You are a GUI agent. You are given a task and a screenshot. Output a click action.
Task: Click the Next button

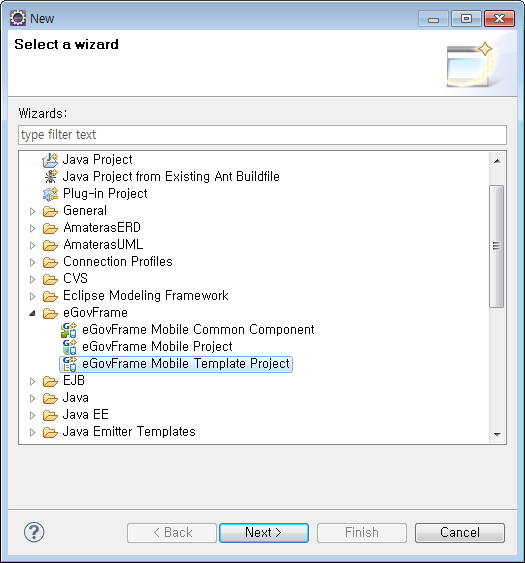264,532
